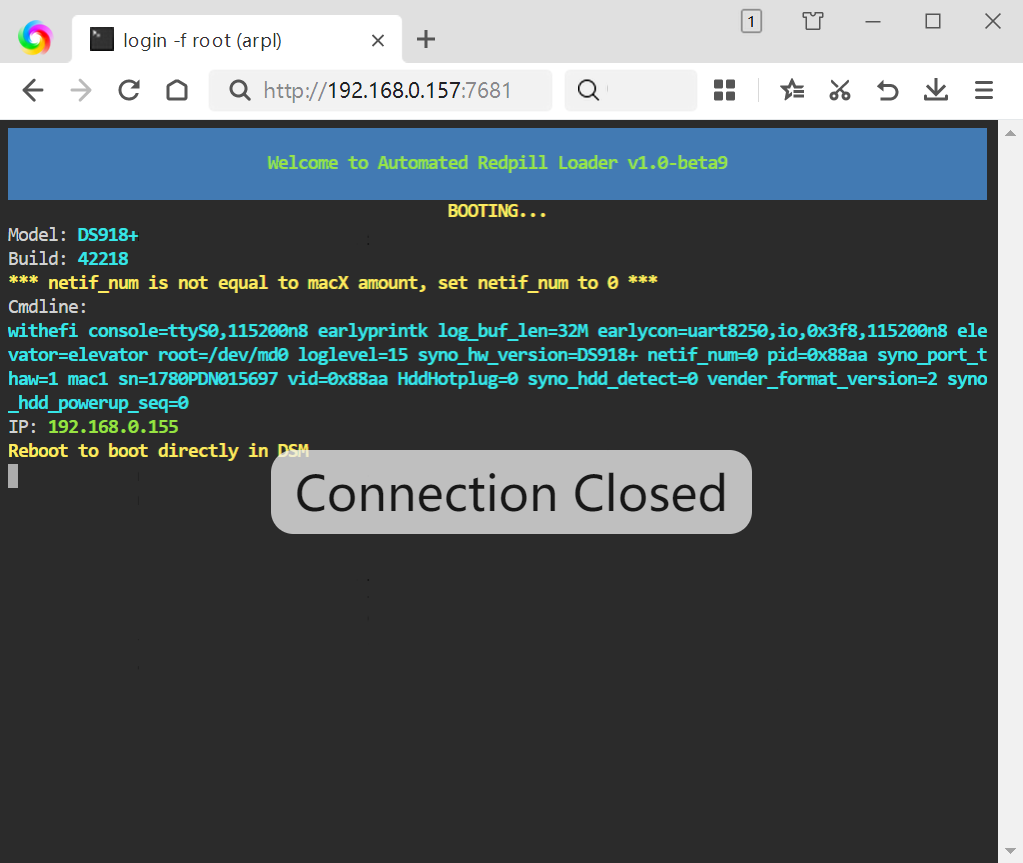Click 'sn=1780PDN015697' in the cmdline

[x=198, y=379]
